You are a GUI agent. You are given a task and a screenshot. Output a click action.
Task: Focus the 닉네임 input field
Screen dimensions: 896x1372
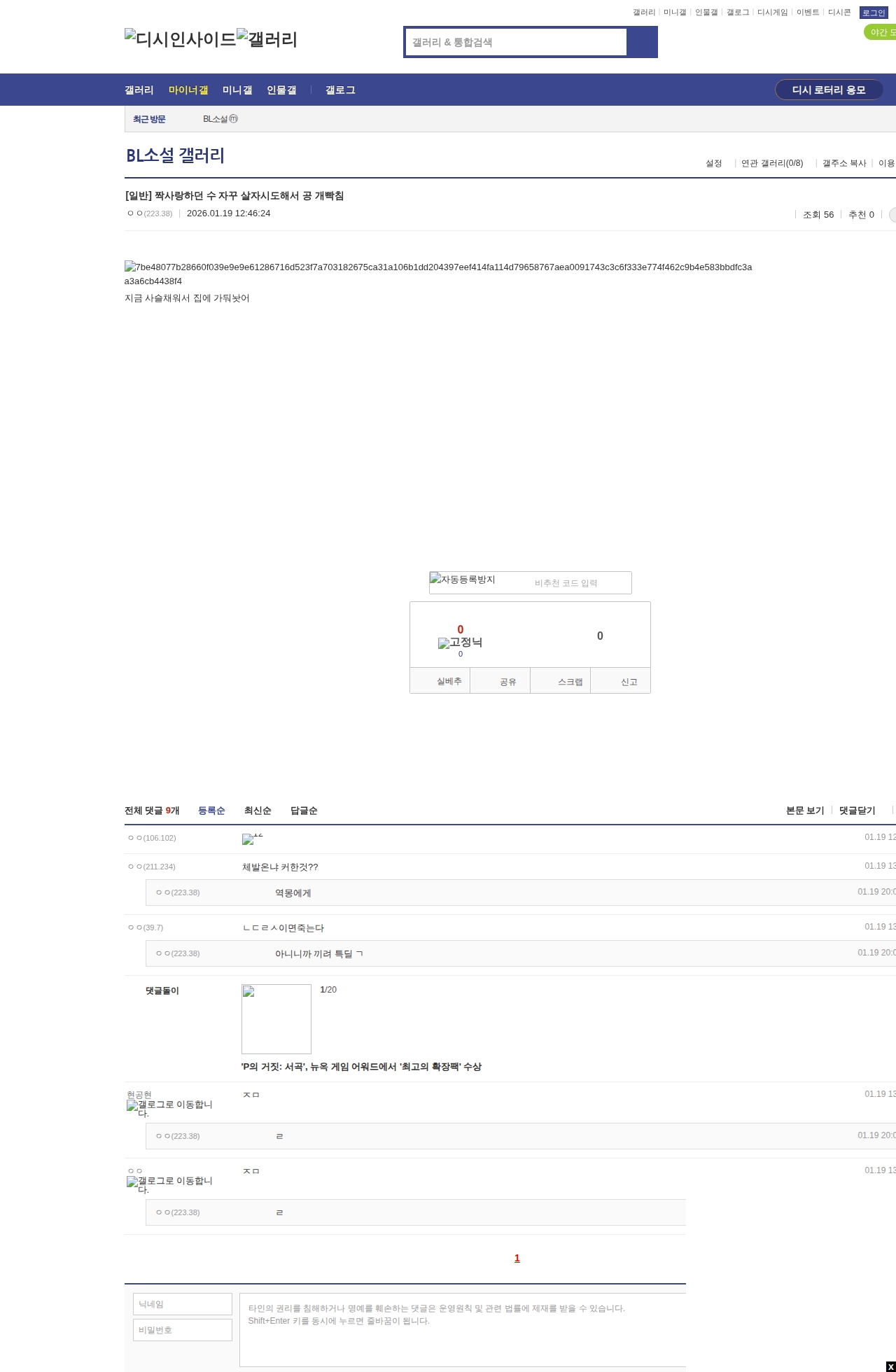[183, 1304]
